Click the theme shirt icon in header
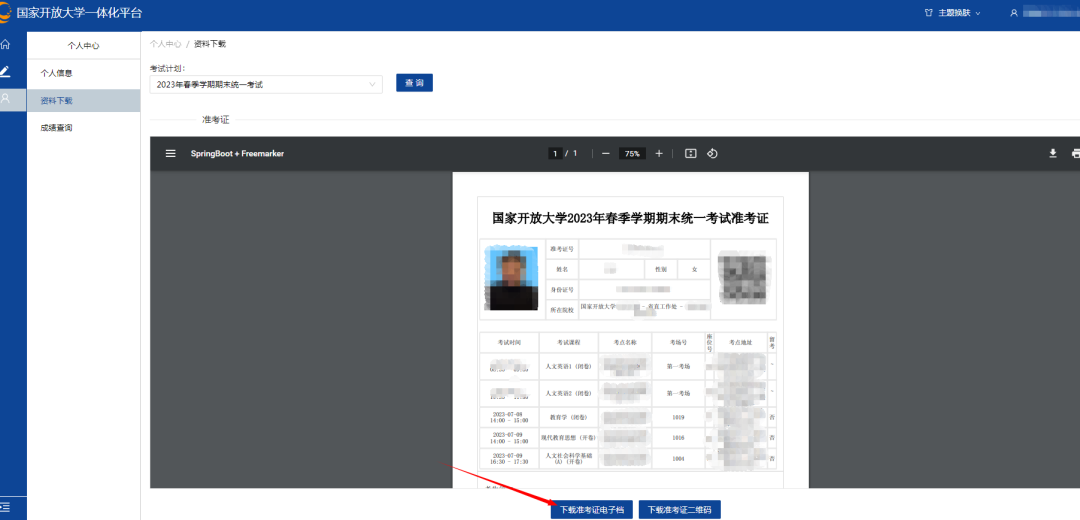 (928, 13)
